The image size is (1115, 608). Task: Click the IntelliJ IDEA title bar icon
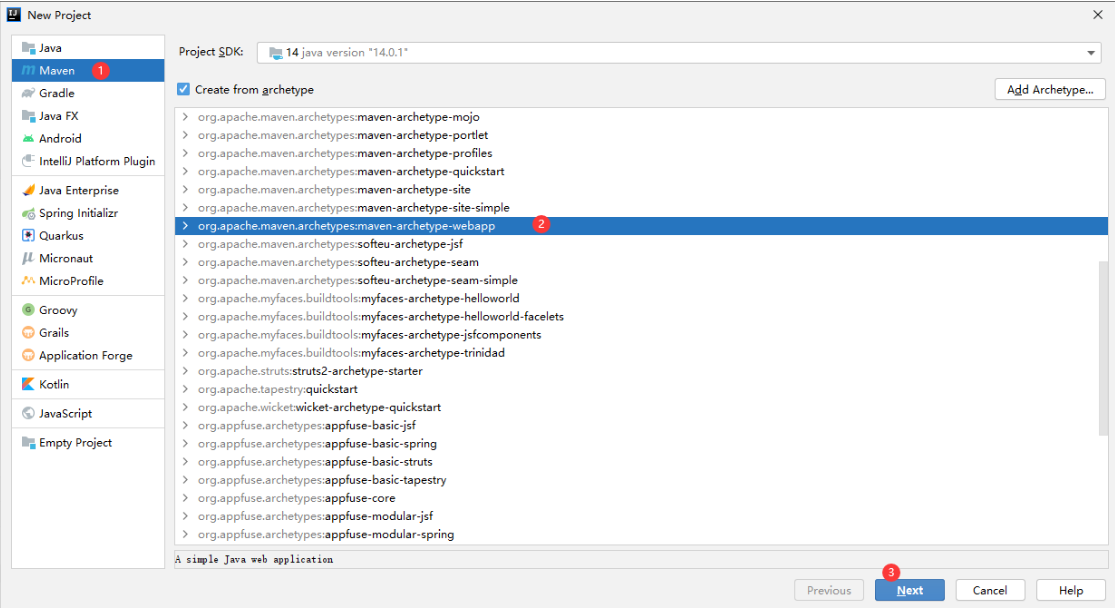pyautogui.click(x=14, y=14)
